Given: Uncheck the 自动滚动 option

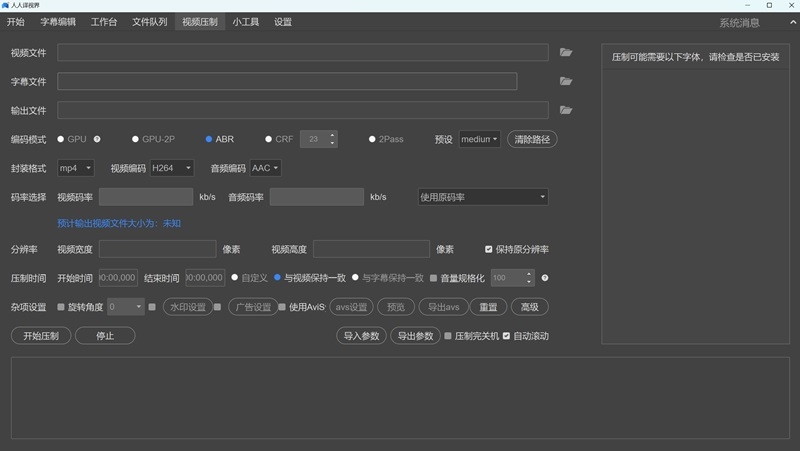Looking at the screenshot, I should (x=507, y=336).
